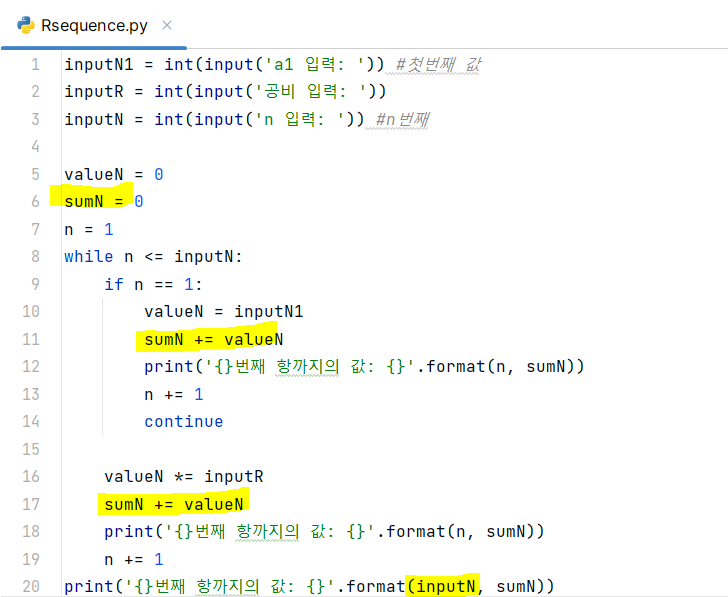This screenshot has width=728, height=597.
Task: Select the Rsequence.py editor tab
Action: (x=94, y=25)
